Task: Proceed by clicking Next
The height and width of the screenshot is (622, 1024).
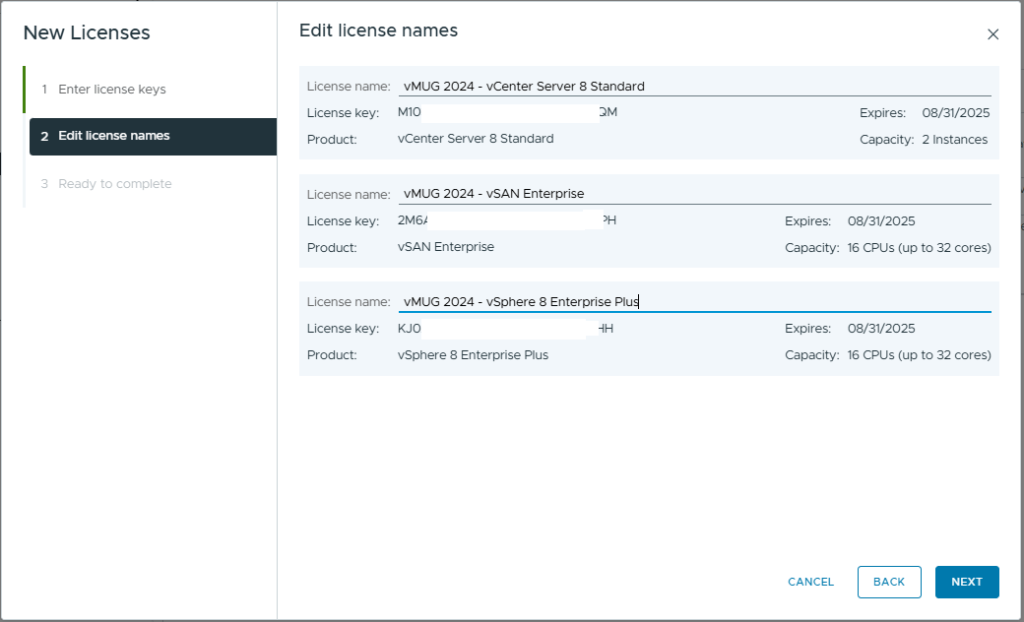Action: (966, 582)
